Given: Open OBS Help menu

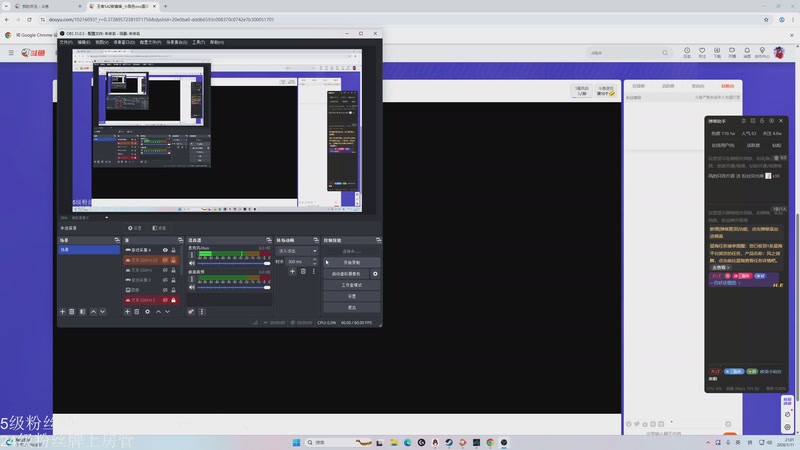Looking at the screenshot, I should (217, 42).
